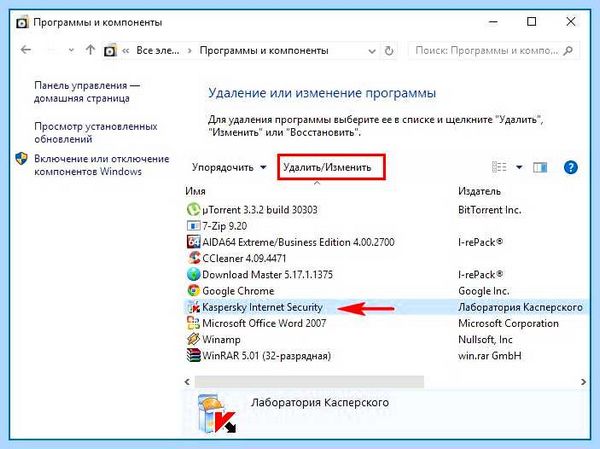Click the Microsoft Office Word 2007 icon
This screenshot has height=449, width=600.
click(193, 323)
